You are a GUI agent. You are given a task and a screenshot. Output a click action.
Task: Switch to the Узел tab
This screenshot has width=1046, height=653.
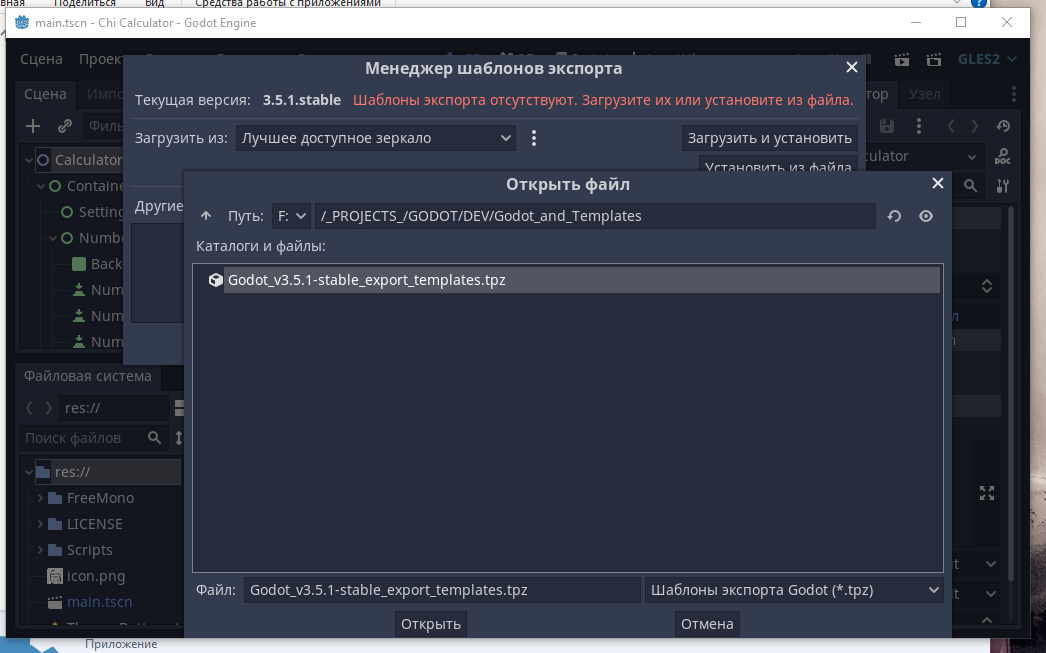tap(925, 94)
